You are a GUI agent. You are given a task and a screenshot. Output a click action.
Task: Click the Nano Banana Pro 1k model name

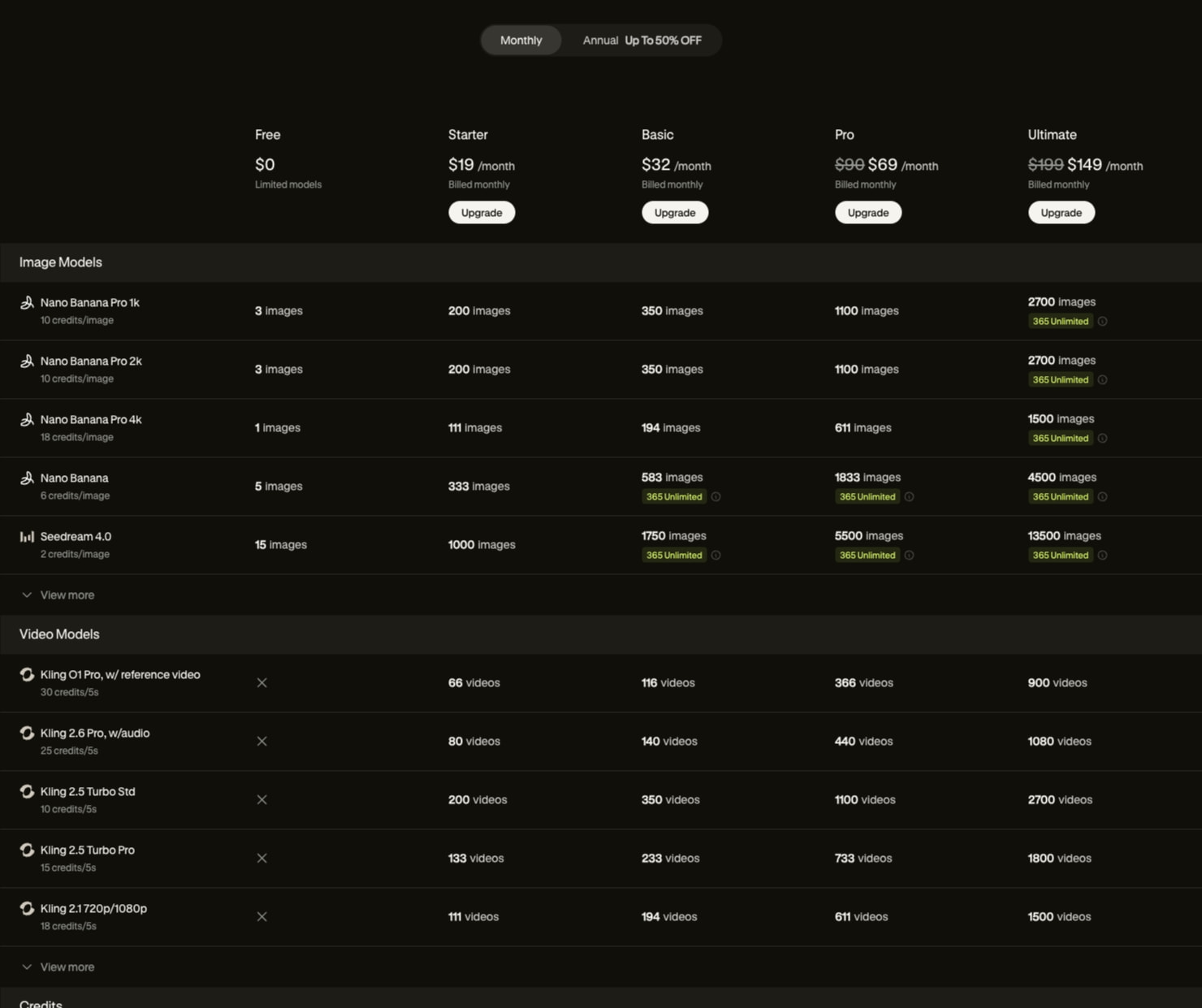coord(90,302)
